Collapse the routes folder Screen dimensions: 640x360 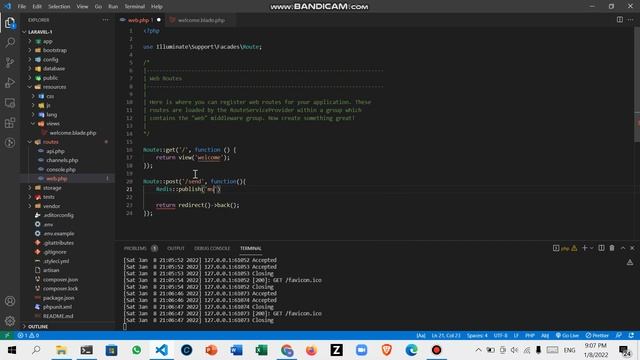point(51,142)
